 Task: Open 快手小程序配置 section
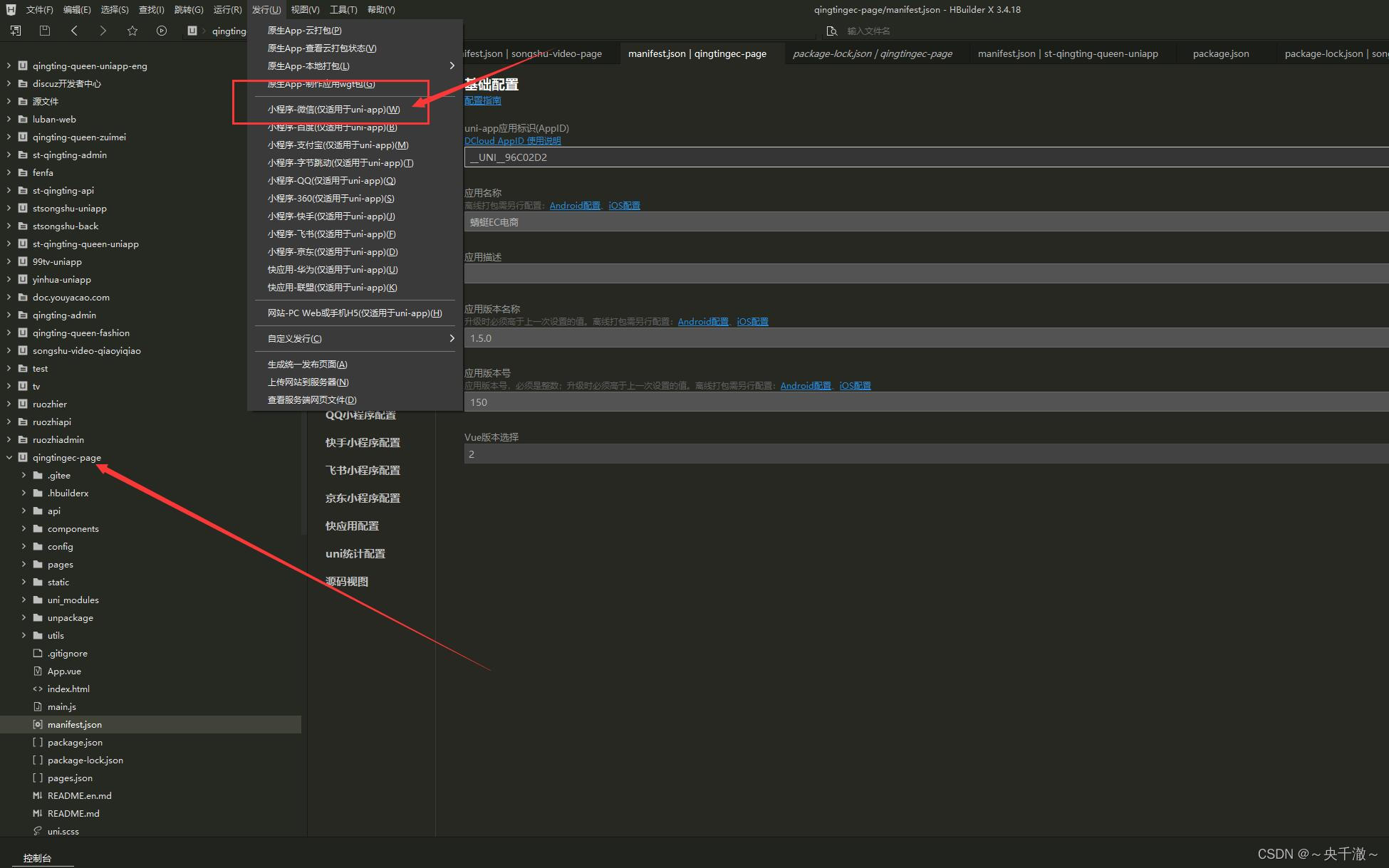pyautogui.click(x=363, y=443)
